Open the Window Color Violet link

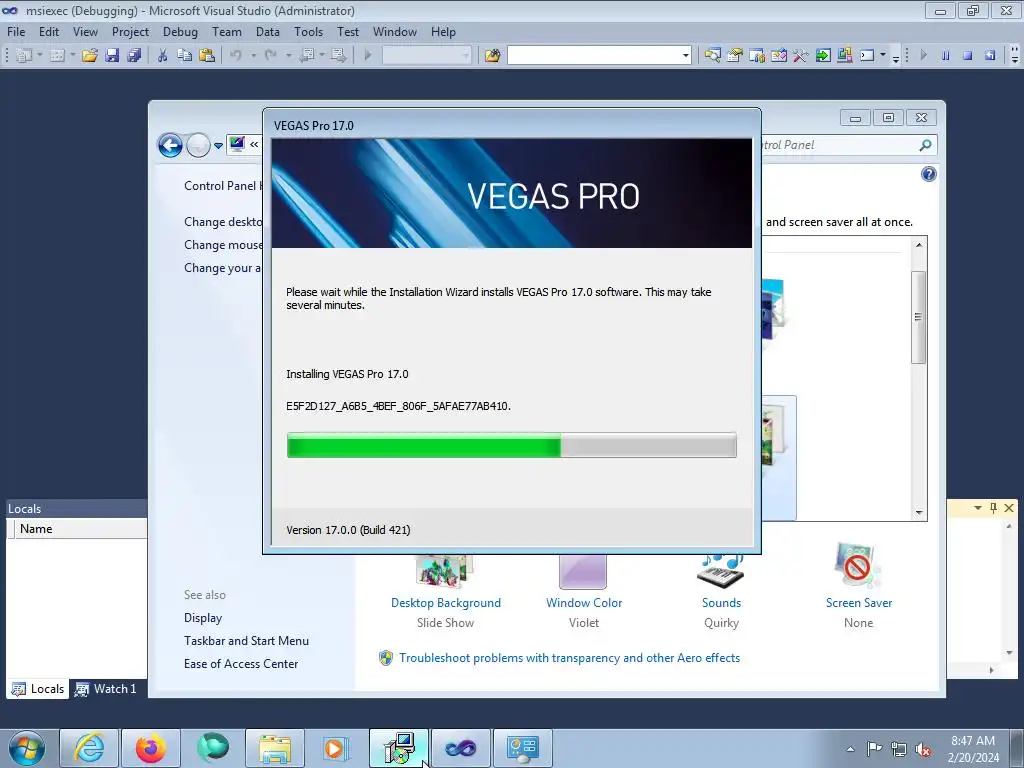[x=584, y=603]
